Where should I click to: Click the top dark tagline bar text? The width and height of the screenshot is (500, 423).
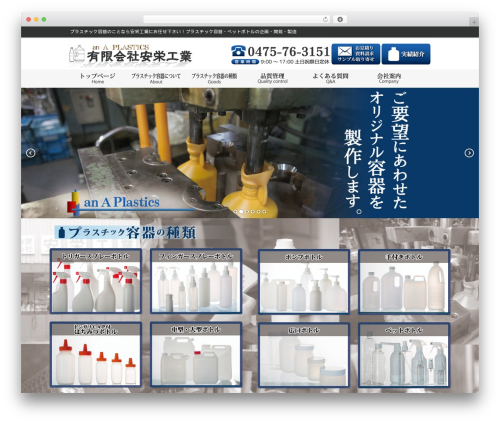(x=183, y=32)
